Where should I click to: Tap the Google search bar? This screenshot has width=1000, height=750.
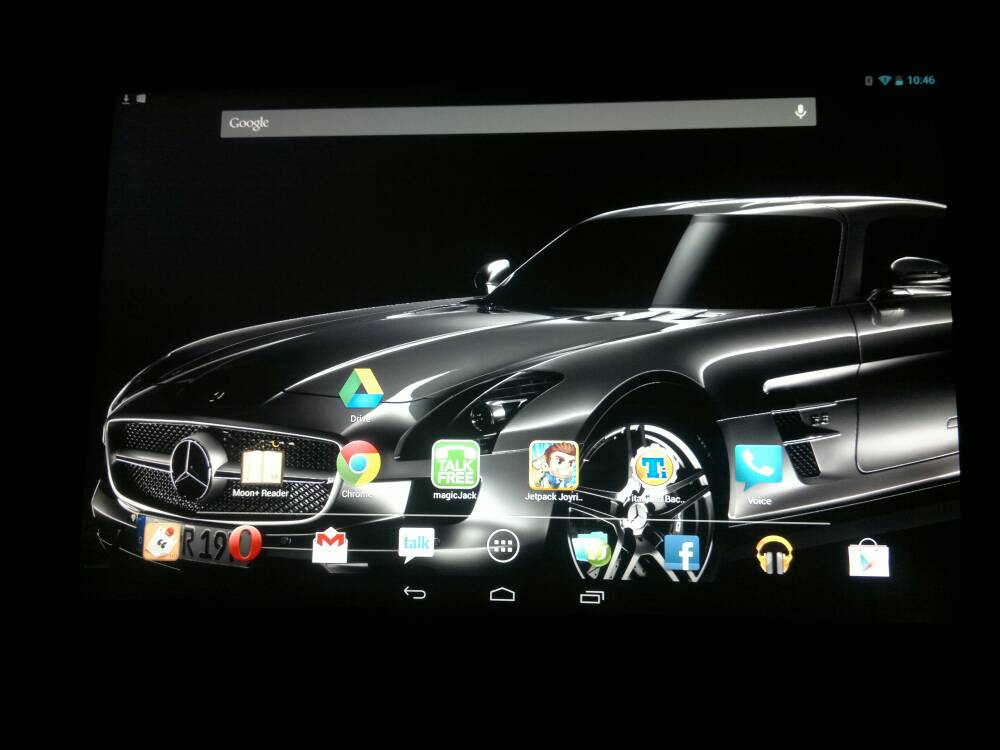click(x=518, y=117)
